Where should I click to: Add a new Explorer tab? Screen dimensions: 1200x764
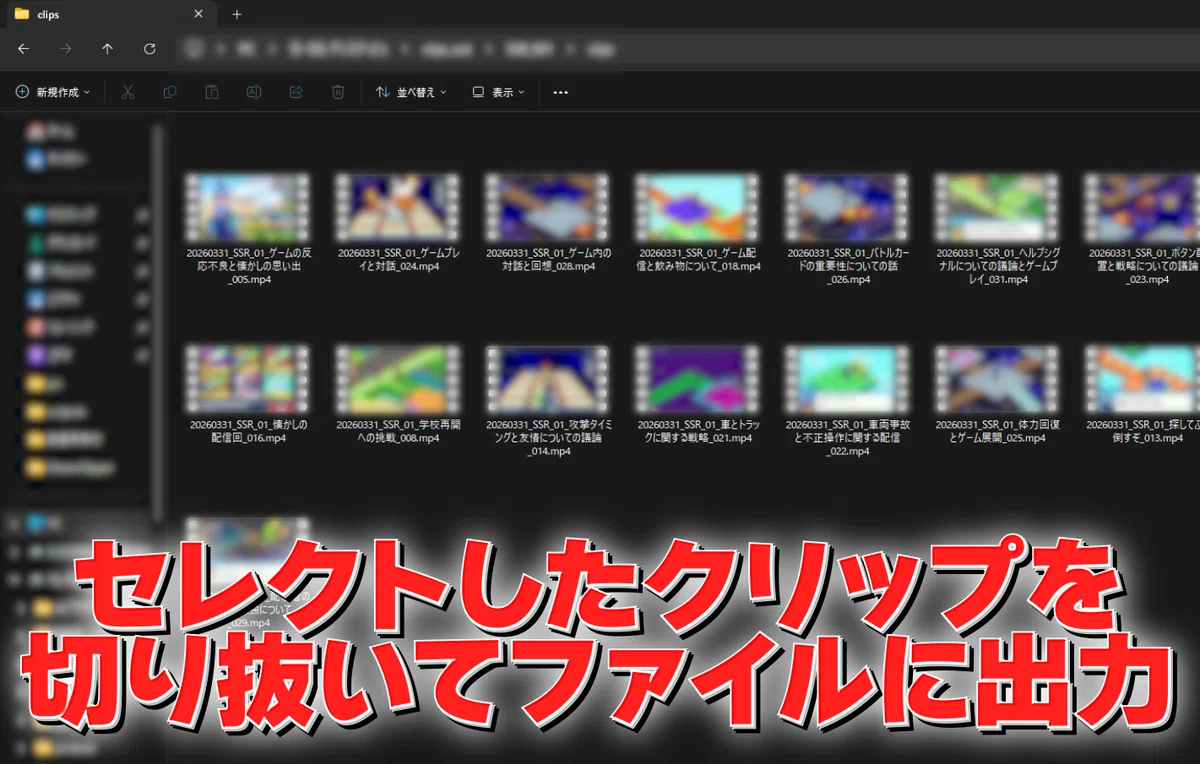237,15
